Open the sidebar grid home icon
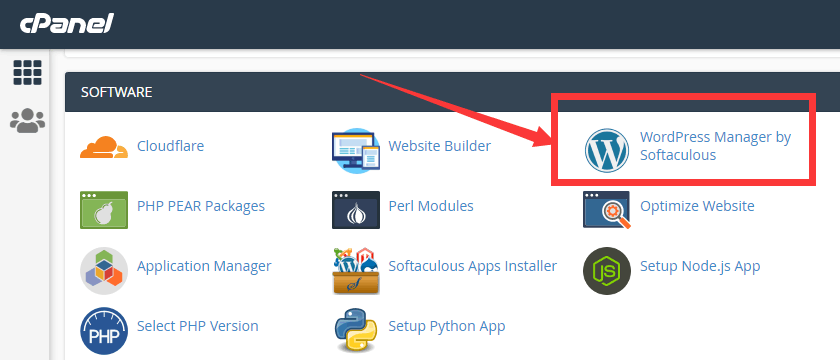 click(27, 73)
